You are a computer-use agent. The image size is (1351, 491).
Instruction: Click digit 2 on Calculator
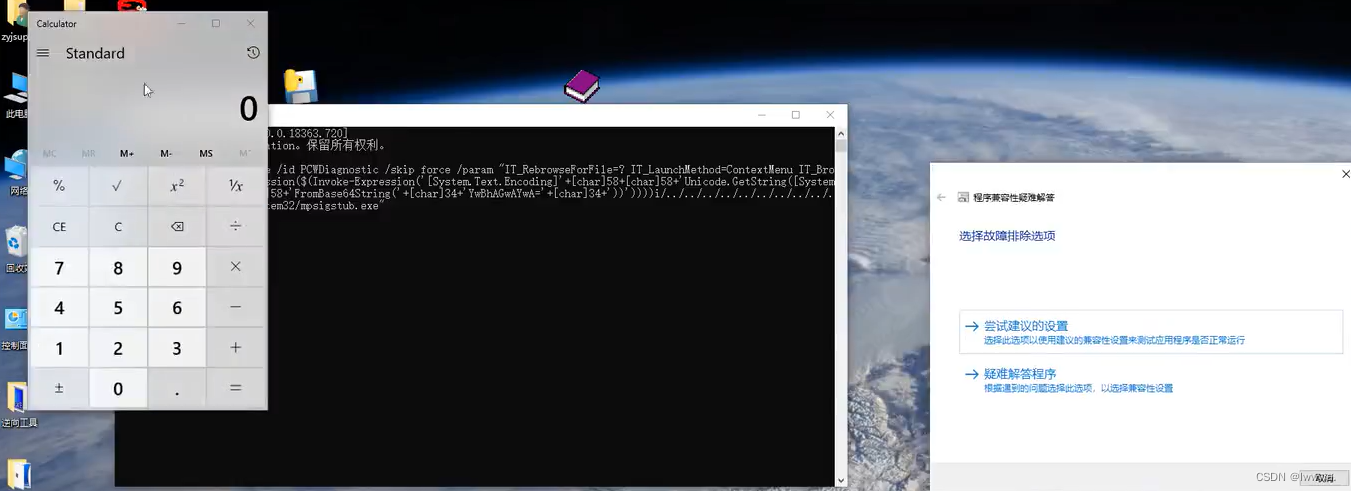click(x=118, y=348)
